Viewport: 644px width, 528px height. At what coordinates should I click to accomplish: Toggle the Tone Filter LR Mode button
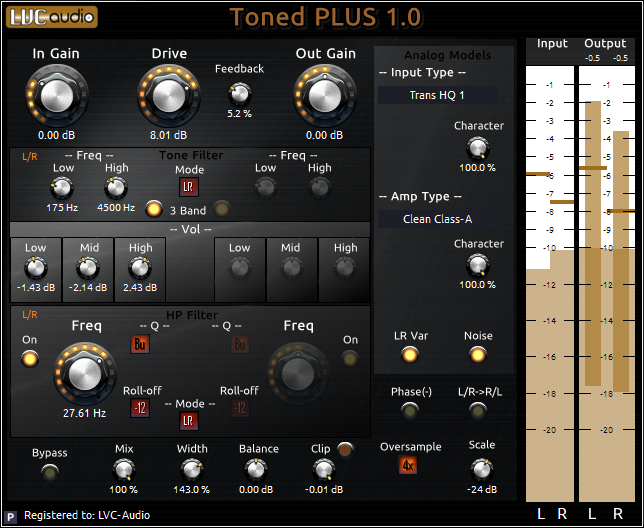pyautogui.click(x=189, y=187)
